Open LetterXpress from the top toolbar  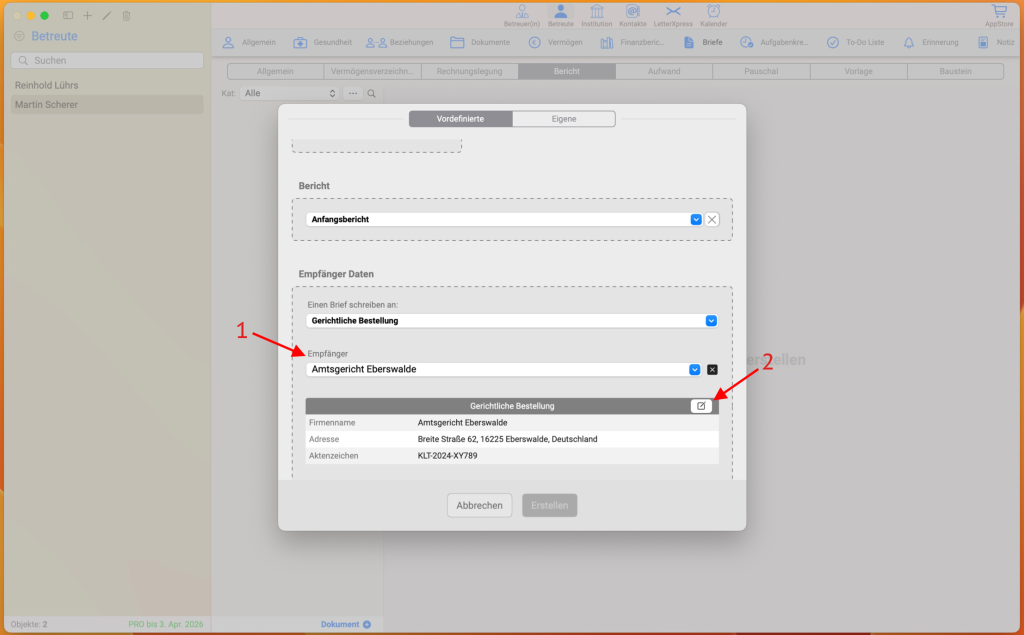(x=673, y=14)
